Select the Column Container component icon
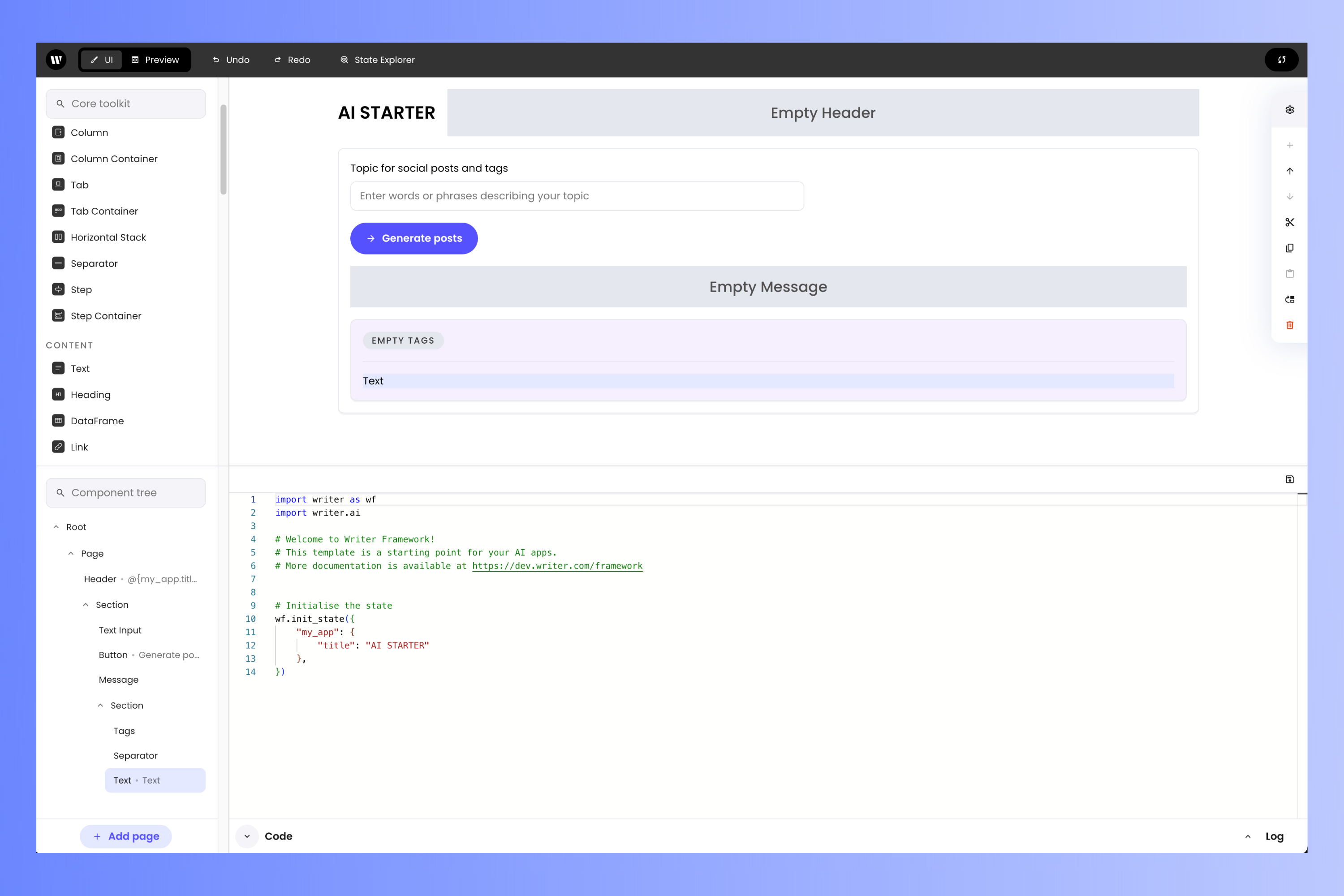The height and width of the screenshot is (896, 1344). pos(58,158)
